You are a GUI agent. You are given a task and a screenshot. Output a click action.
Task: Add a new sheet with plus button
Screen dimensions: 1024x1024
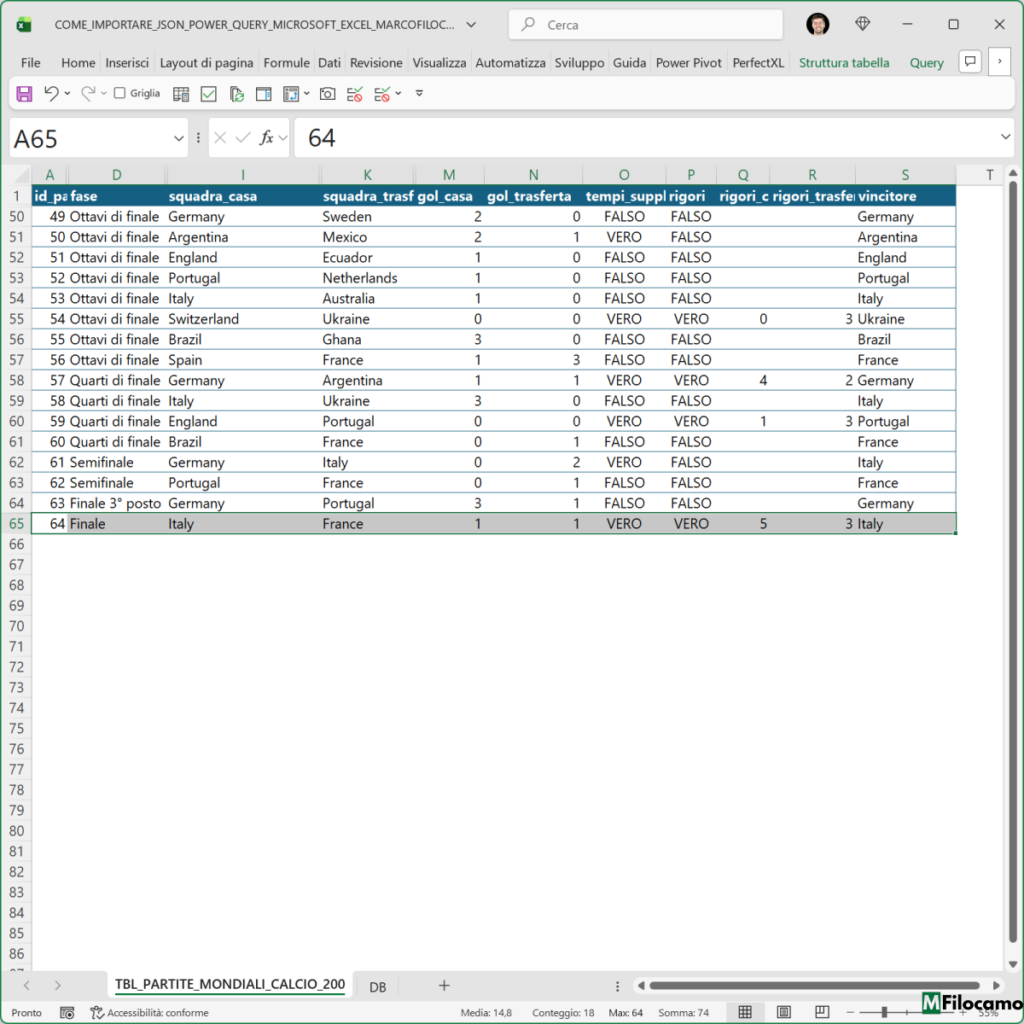coord(443,985)
